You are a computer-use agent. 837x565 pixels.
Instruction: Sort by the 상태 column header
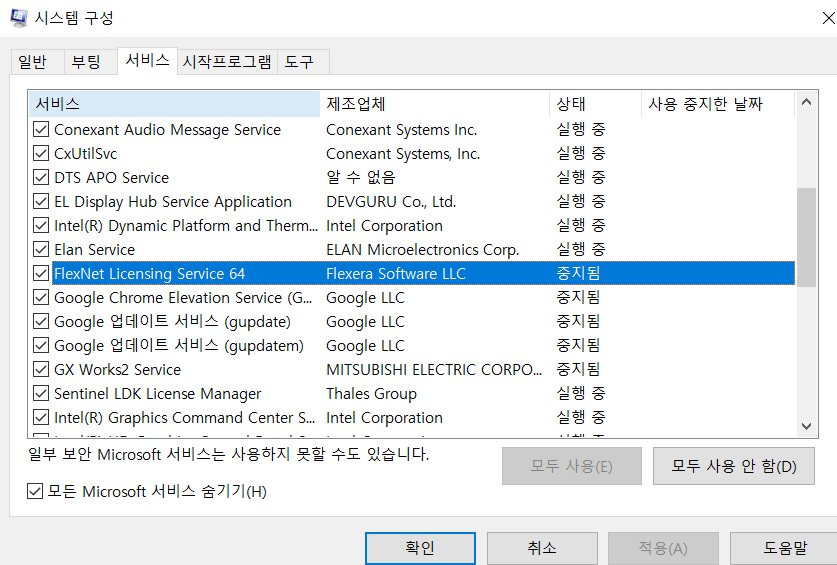595,104
